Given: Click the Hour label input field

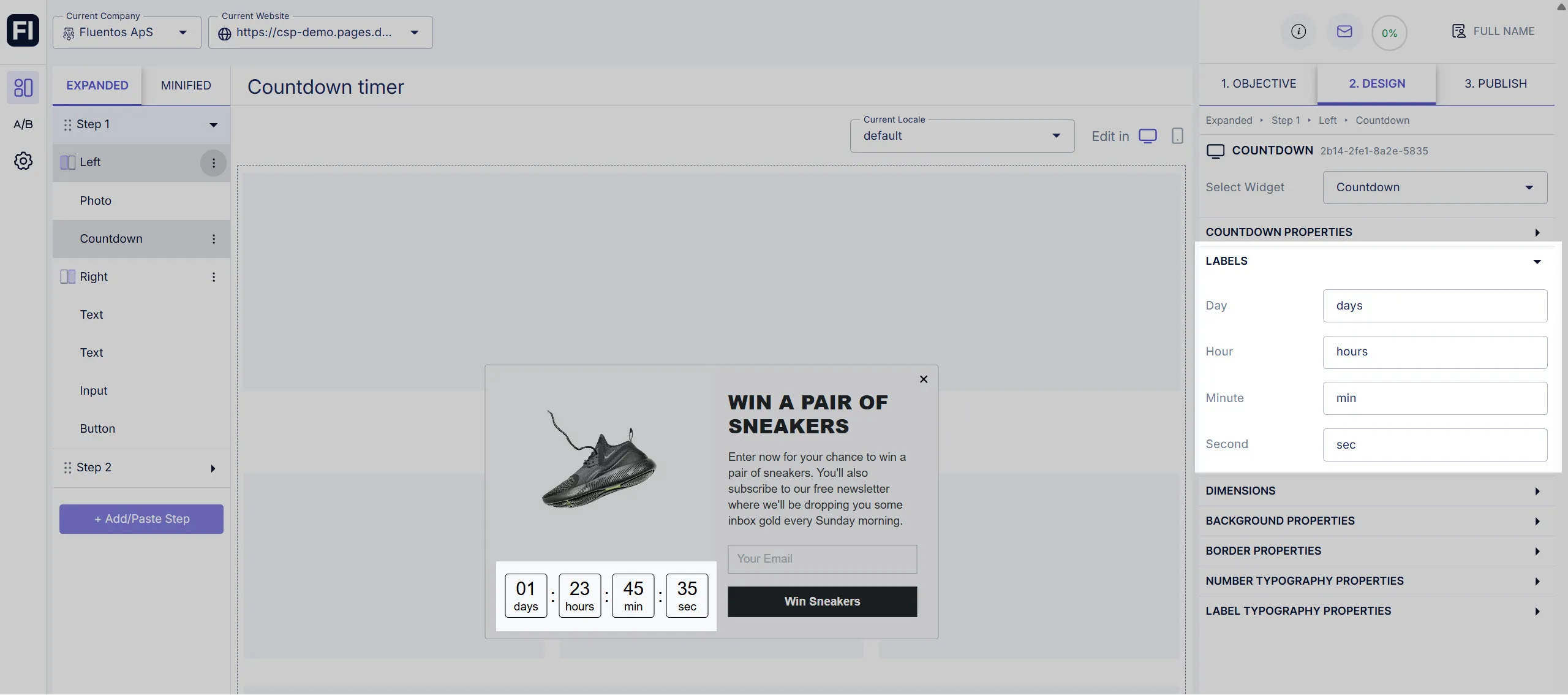Looking at the screenshot, I should pyautogui.click(x=1434, y=352).
